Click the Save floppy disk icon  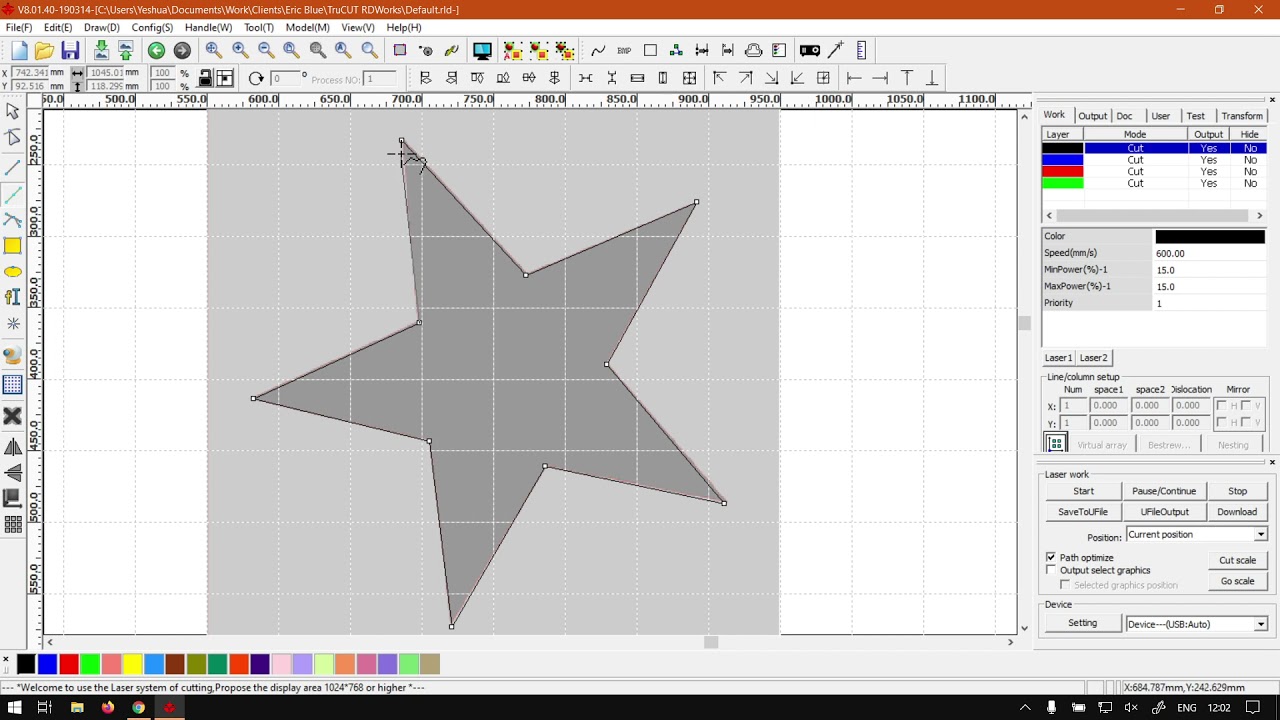tap(70, 51)
